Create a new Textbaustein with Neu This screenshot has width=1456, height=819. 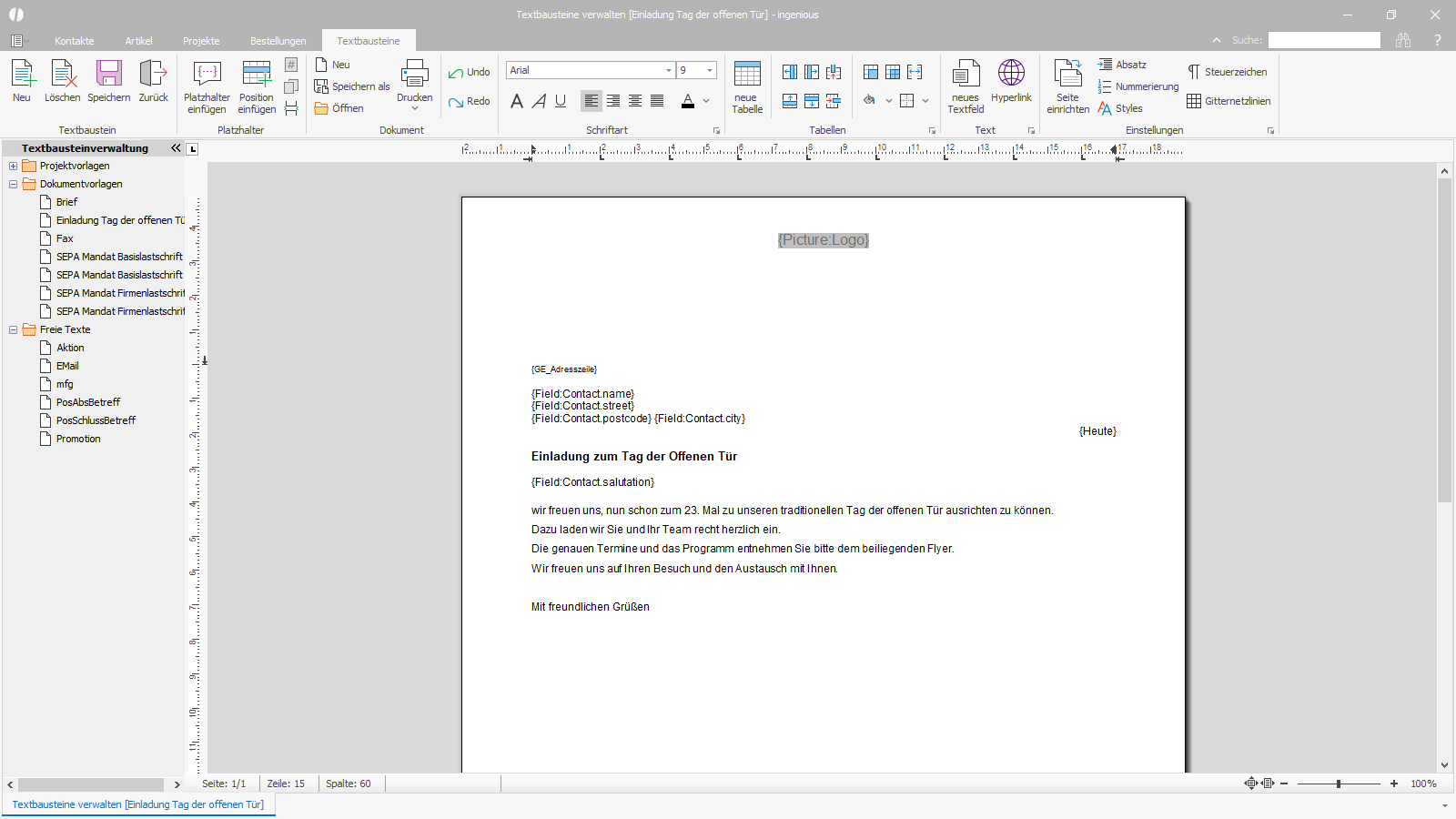(x=22, y=81)
